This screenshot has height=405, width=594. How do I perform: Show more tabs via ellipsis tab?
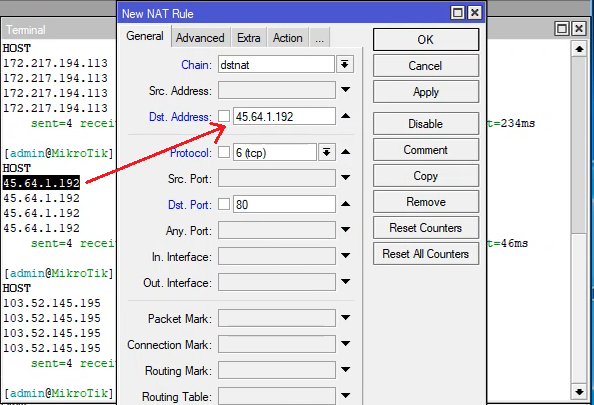pos(319,38)
